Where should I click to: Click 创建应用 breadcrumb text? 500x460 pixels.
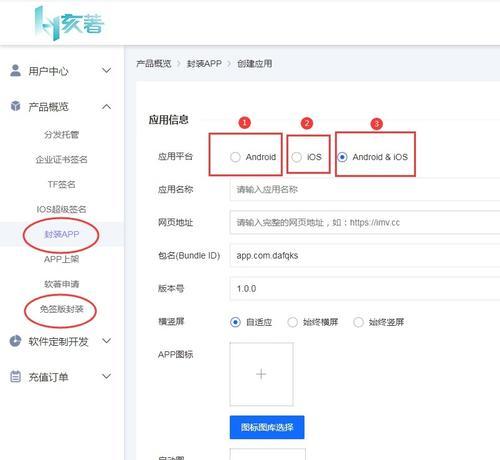[x=255, y=63]
